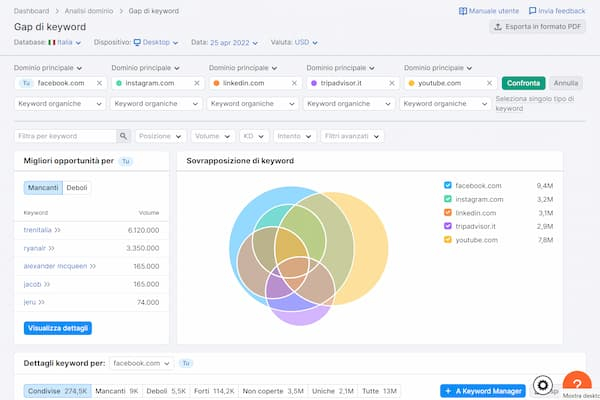Image resolution: width=600 pixels, height=400 pixels.
Task: Click the search magnifier icon in keyword filter
Action: [124, 136]
